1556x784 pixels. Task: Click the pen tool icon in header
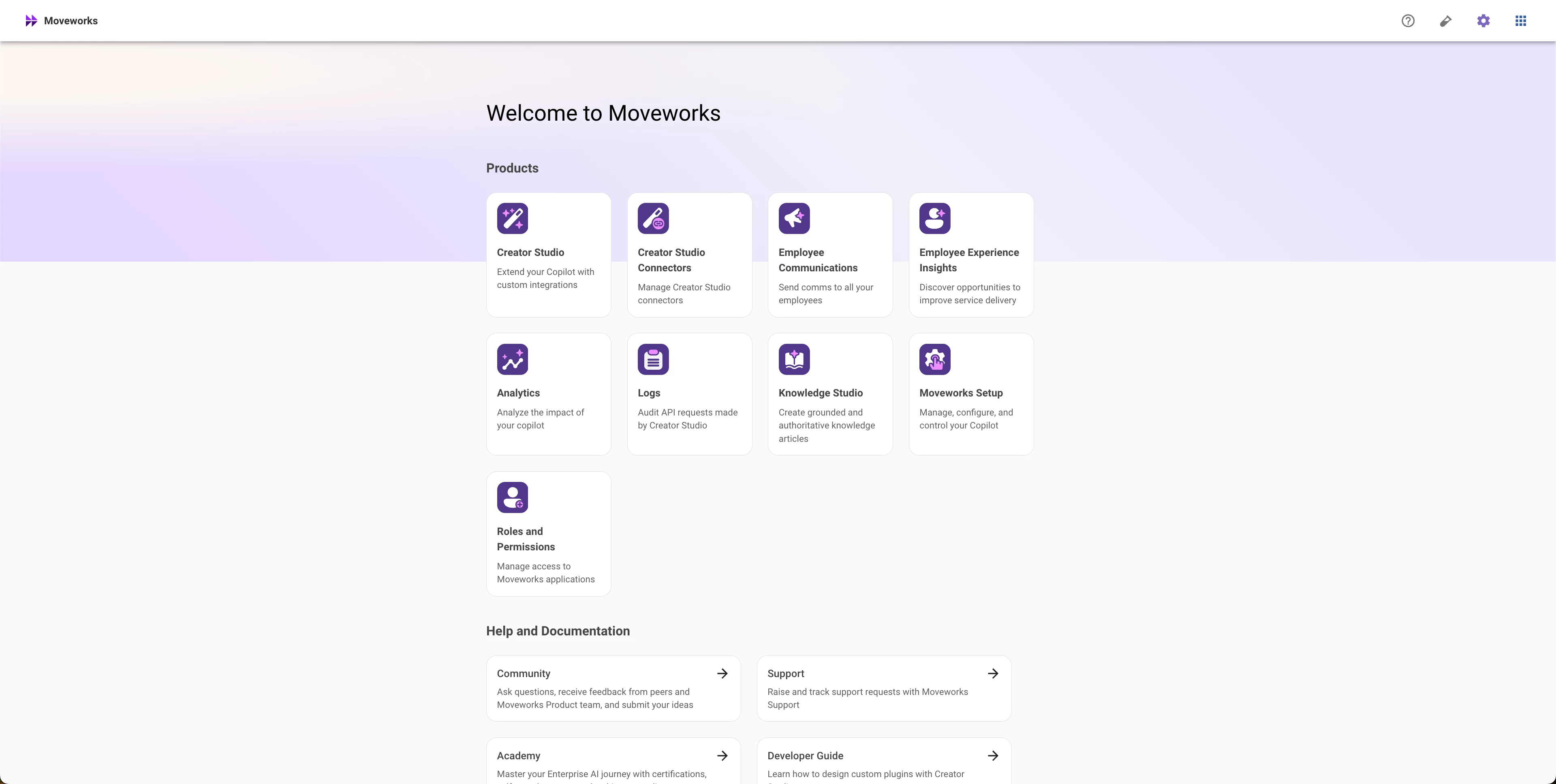(x=1445, y=21)
